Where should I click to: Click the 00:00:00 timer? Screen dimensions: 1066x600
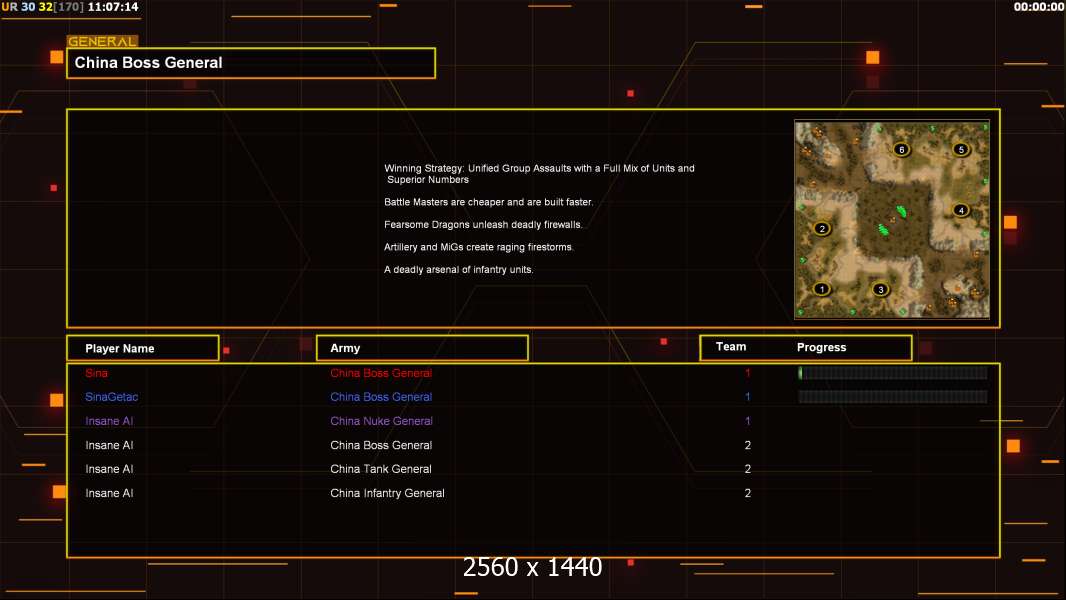[1039, 7]
